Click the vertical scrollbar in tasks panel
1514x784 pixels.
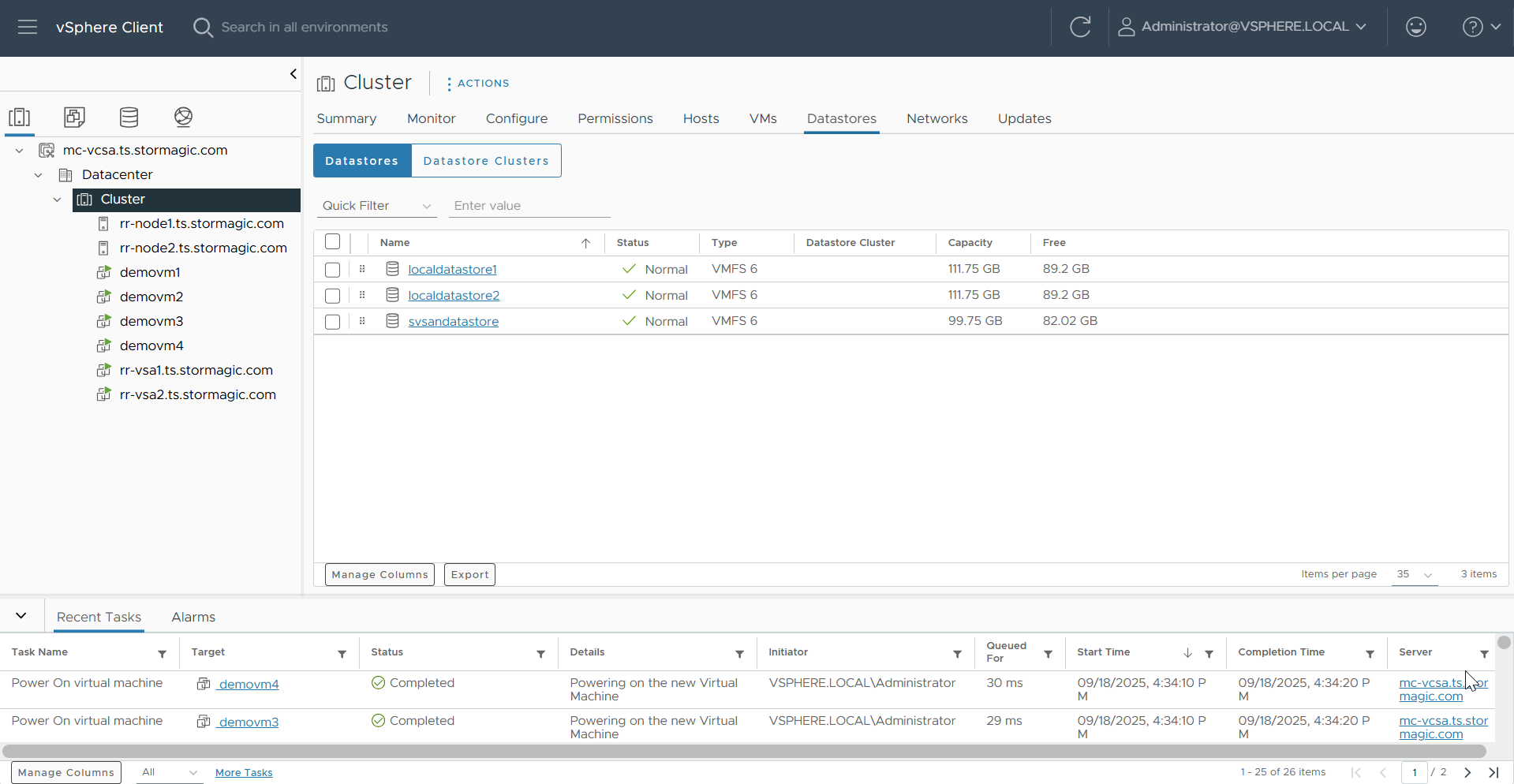tap(1504, 642)
